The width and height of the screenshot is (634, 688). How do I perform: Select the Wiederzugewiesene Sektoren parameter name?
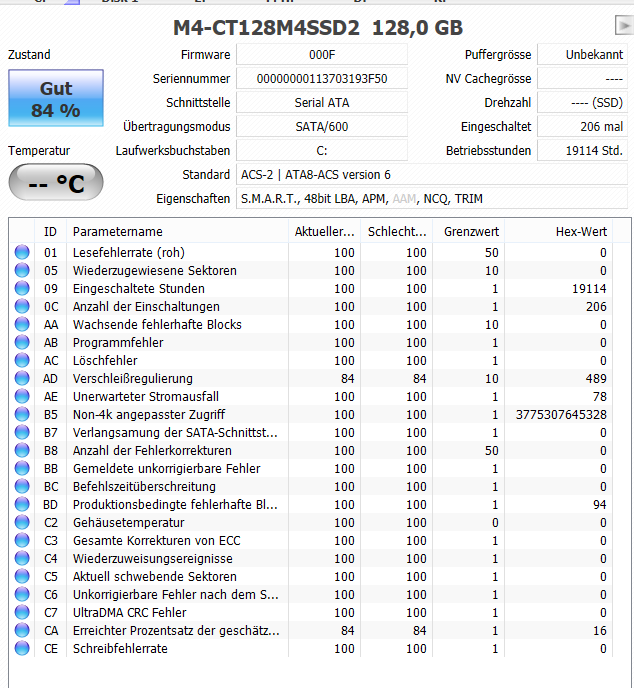pyautogui.click(x=154, y=271)
